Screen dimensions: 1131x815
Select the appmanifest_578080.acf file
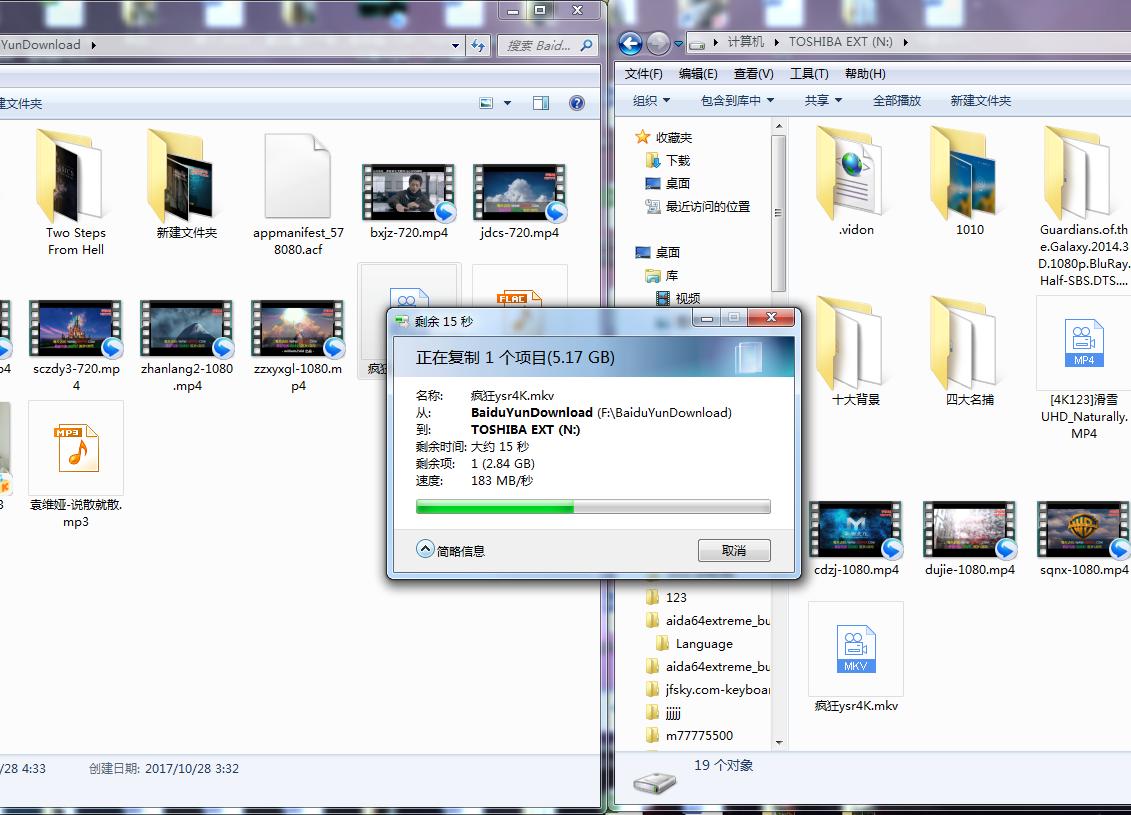[x=298, y=193]
